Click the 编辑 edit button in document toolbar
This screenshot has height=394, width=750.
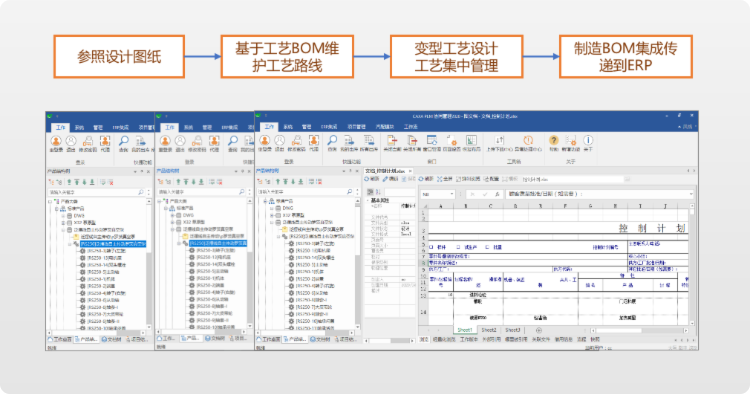(390, 179)
